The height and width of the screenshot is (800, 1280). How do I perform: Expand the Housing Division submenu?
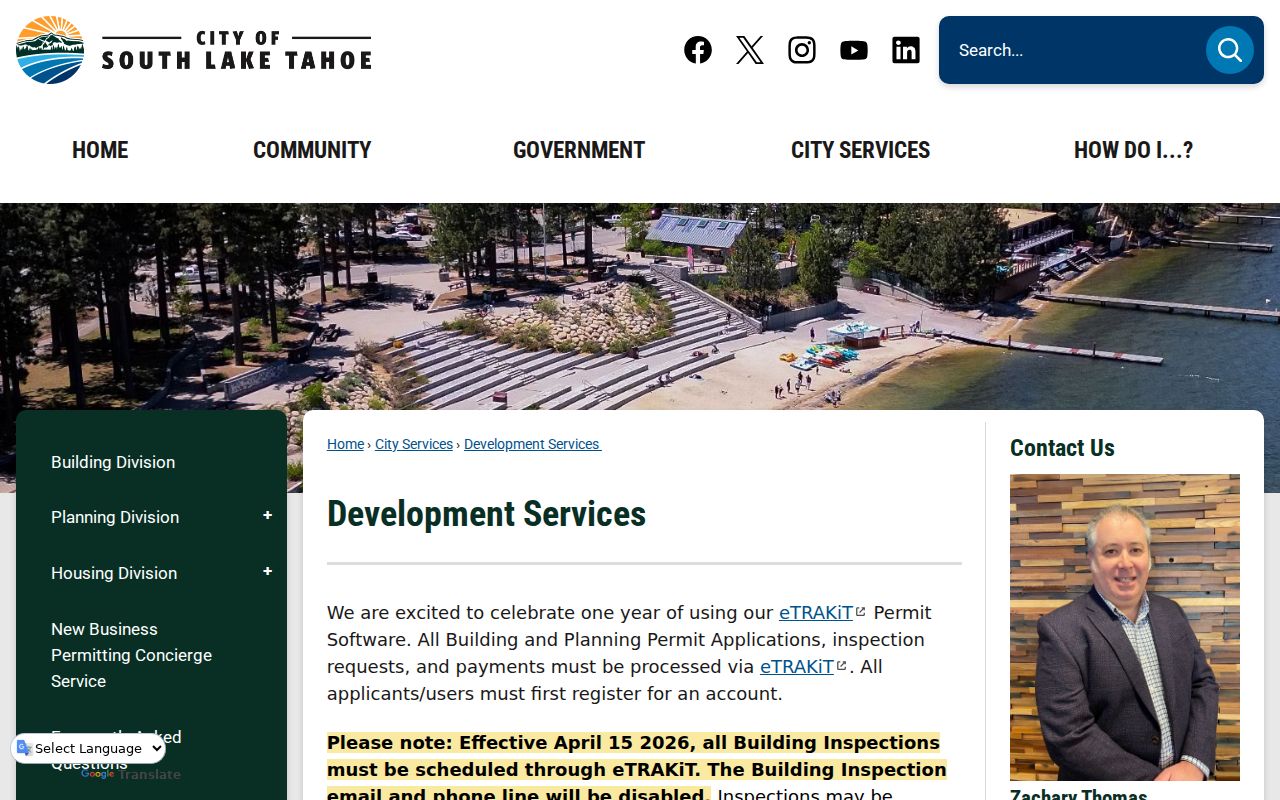pos(267,572)
